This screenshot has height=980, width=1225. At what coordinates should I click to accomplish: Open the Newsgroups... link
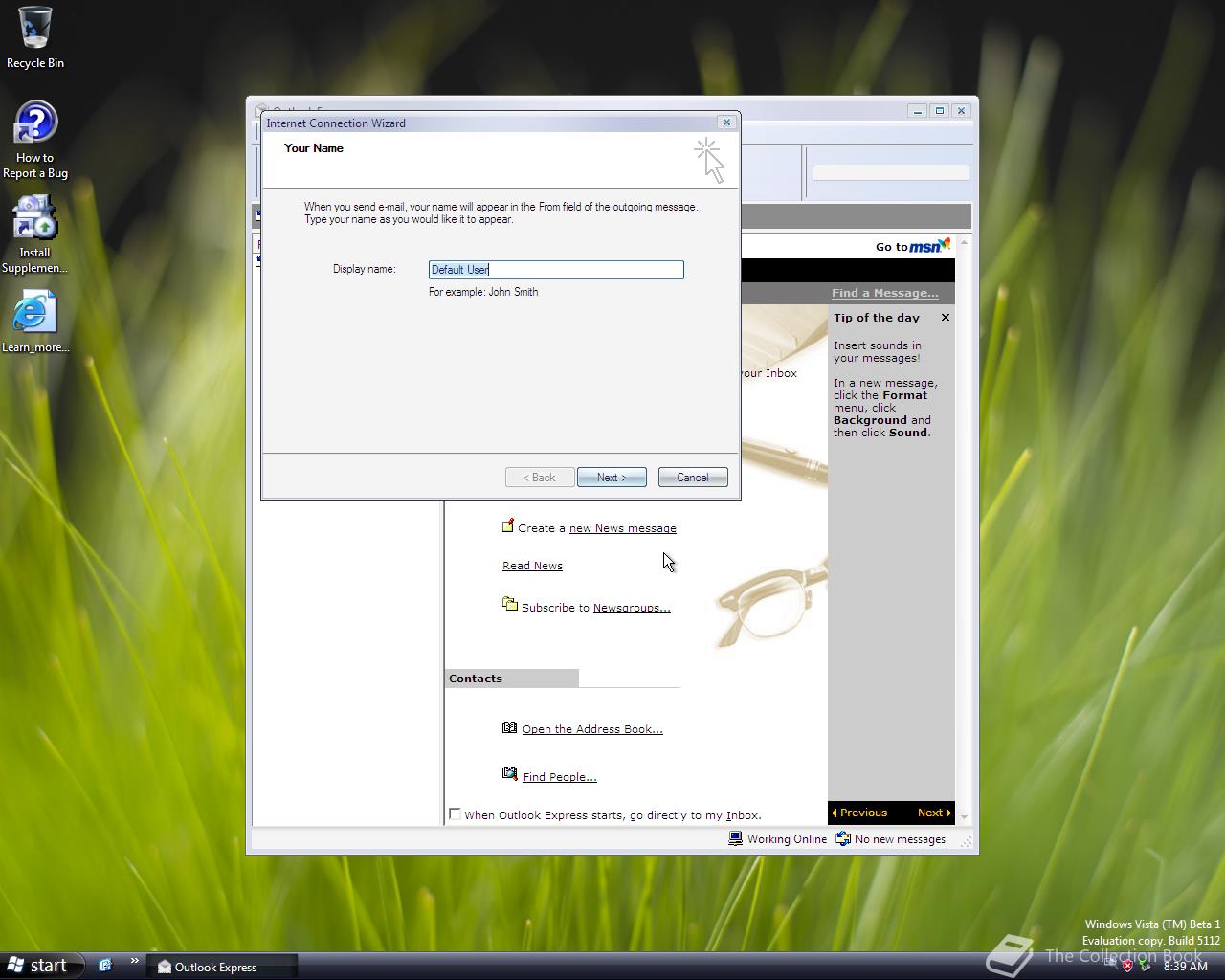(x=632, y=608)
